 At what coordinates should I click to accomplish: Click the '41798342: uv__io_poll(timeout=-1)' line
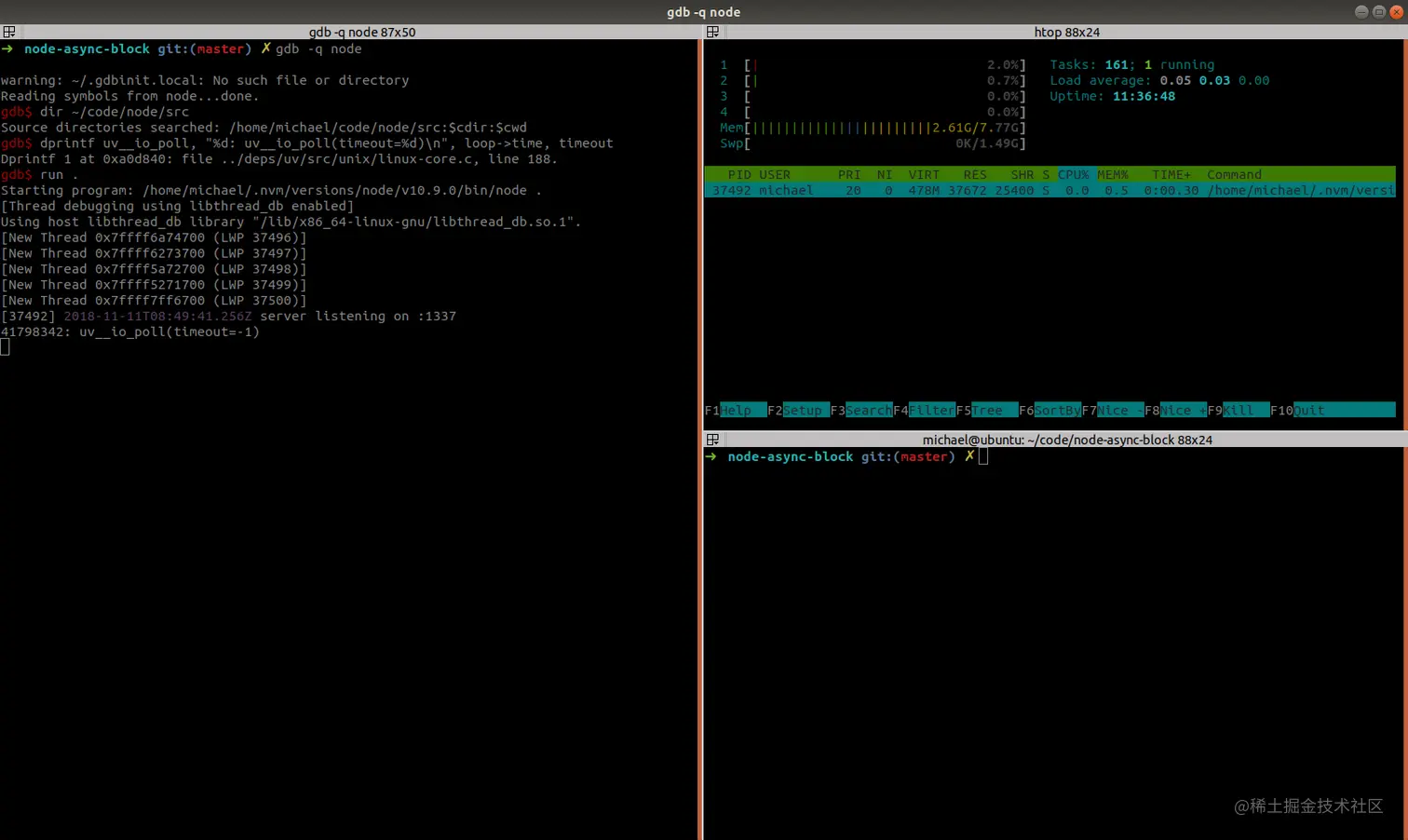coord(130,332)
